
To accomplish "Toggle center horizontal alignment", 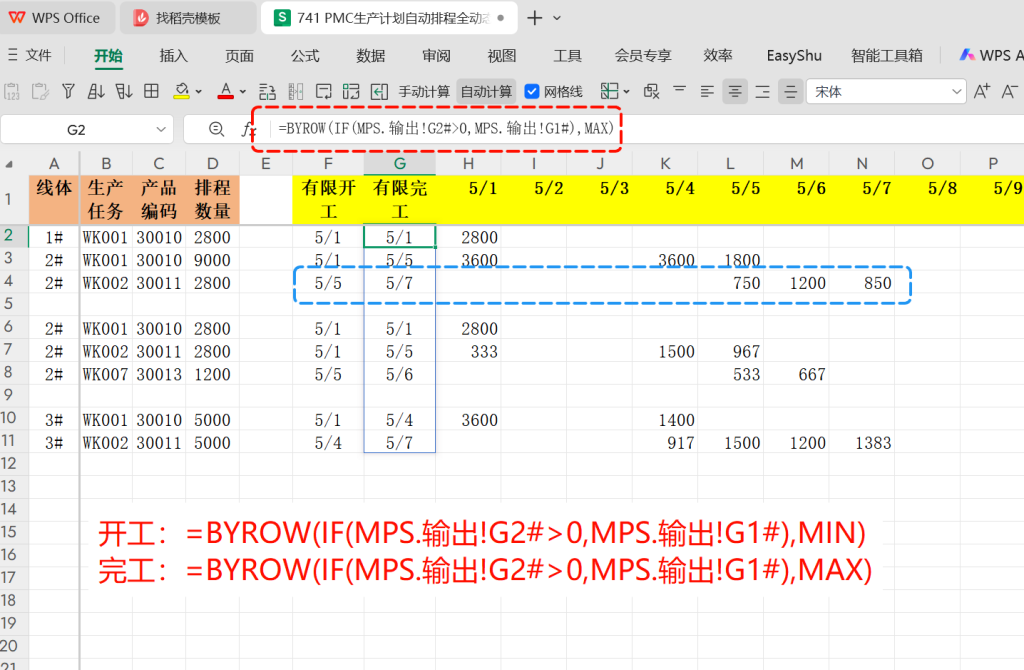I will coord(735,91).
